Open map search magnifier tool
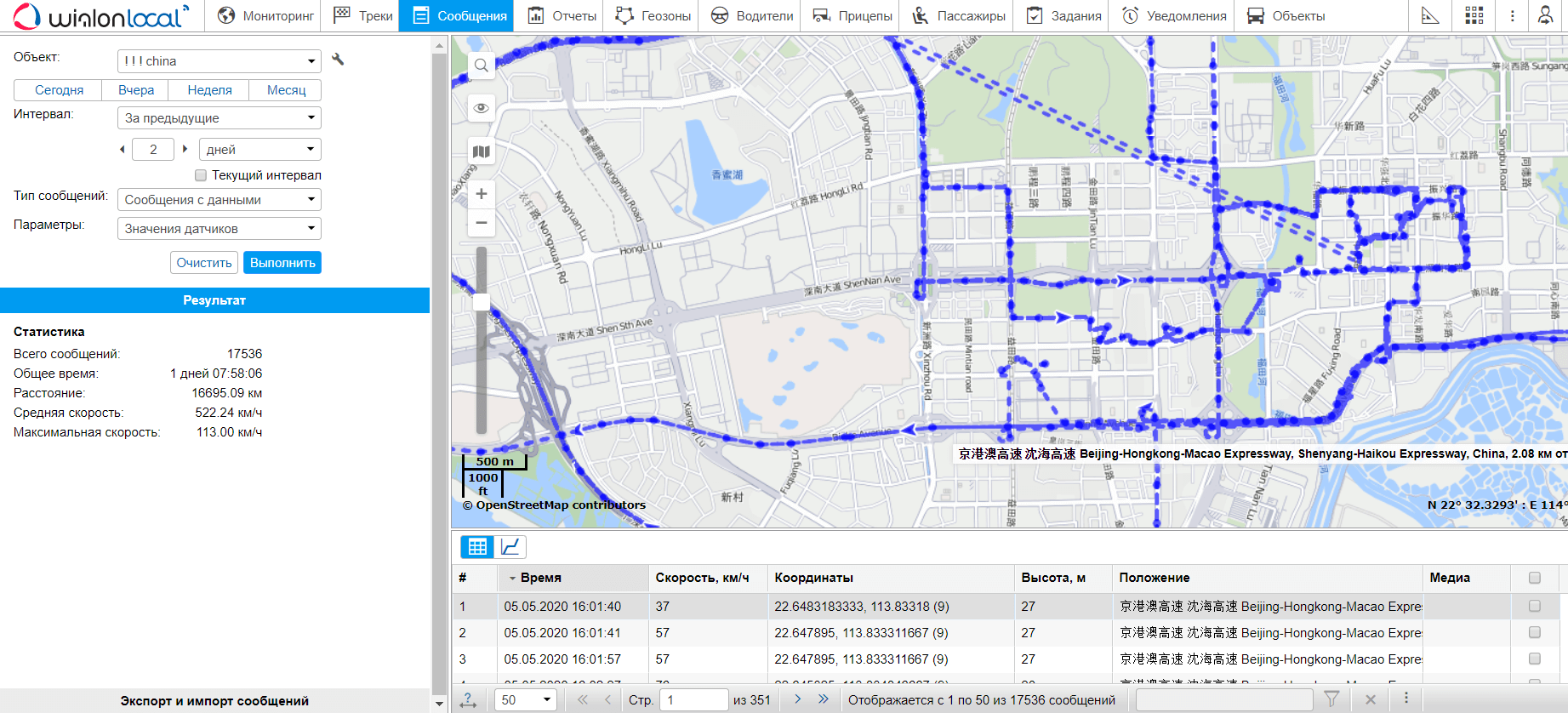The width and height of the screenshot is (1568, 713). coord(482,66)
